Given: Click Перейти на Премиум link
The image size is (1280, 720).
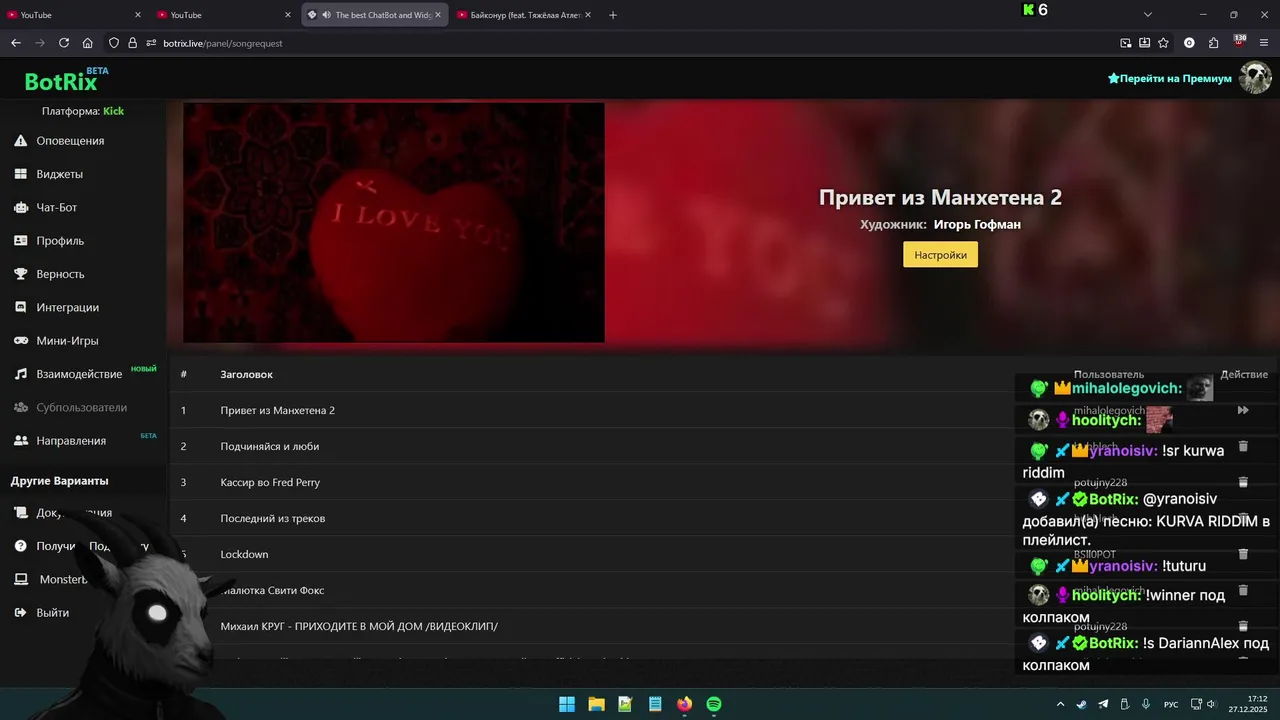Looking at the screenshot, I should [1170, 78].
